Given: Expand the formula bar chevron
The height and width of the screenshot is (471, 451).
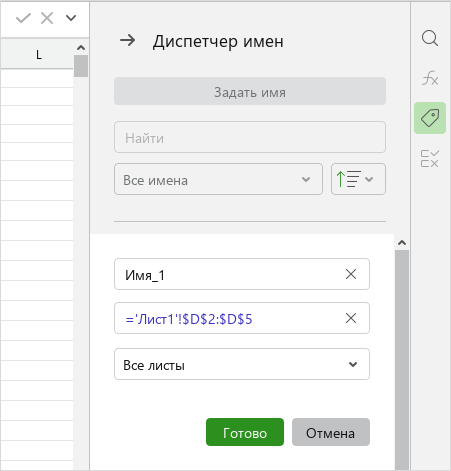Looking at the screenshot, I should 71,18.
